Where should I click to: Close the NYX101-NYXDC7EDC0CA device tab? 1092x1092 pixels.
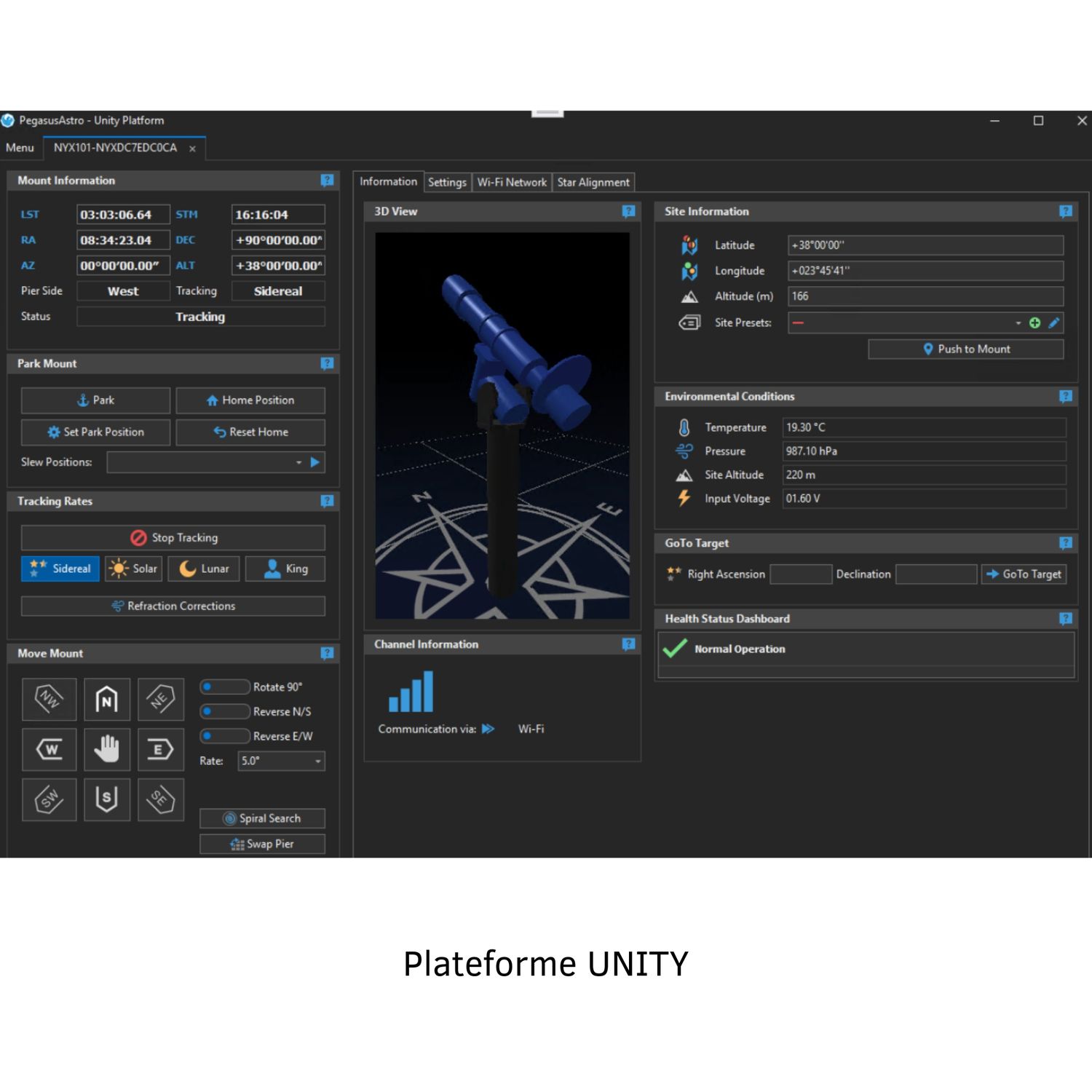pos(192,149)
